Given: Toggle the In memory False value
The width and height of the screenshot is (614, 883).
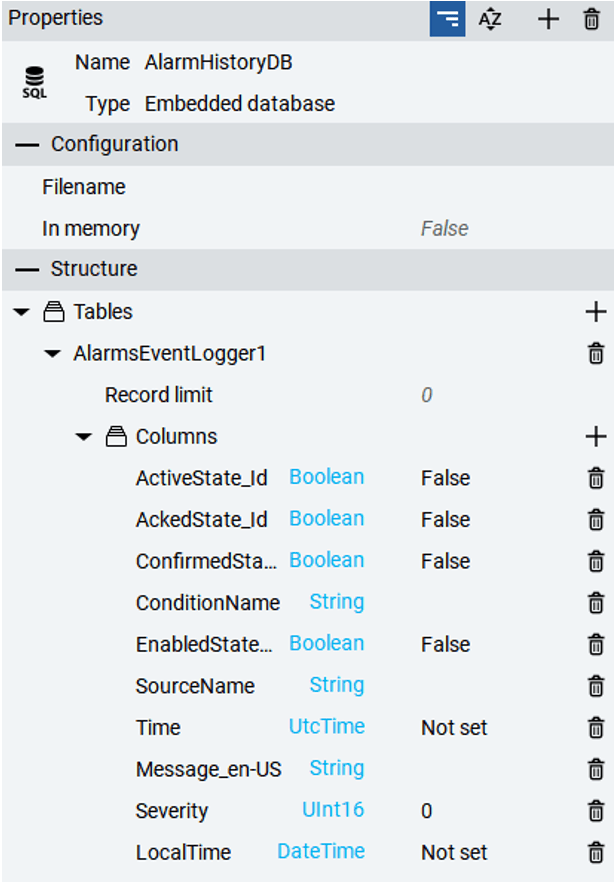Looking at the screenshot, I should (x=444, y=229).
